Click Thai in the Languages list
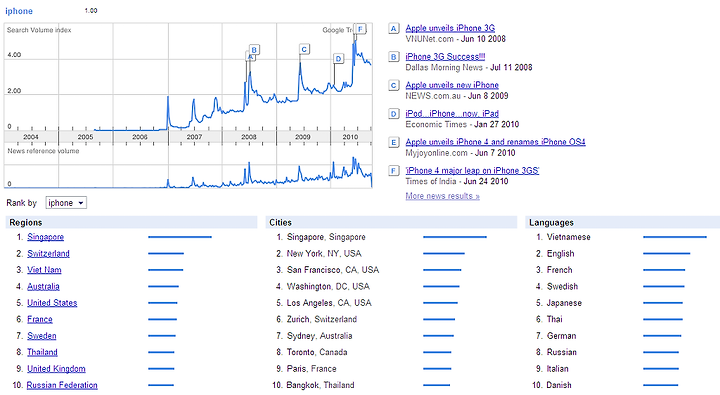Image resolution: width=720 pixels, height=395 pixels. [x=555, y=319]
